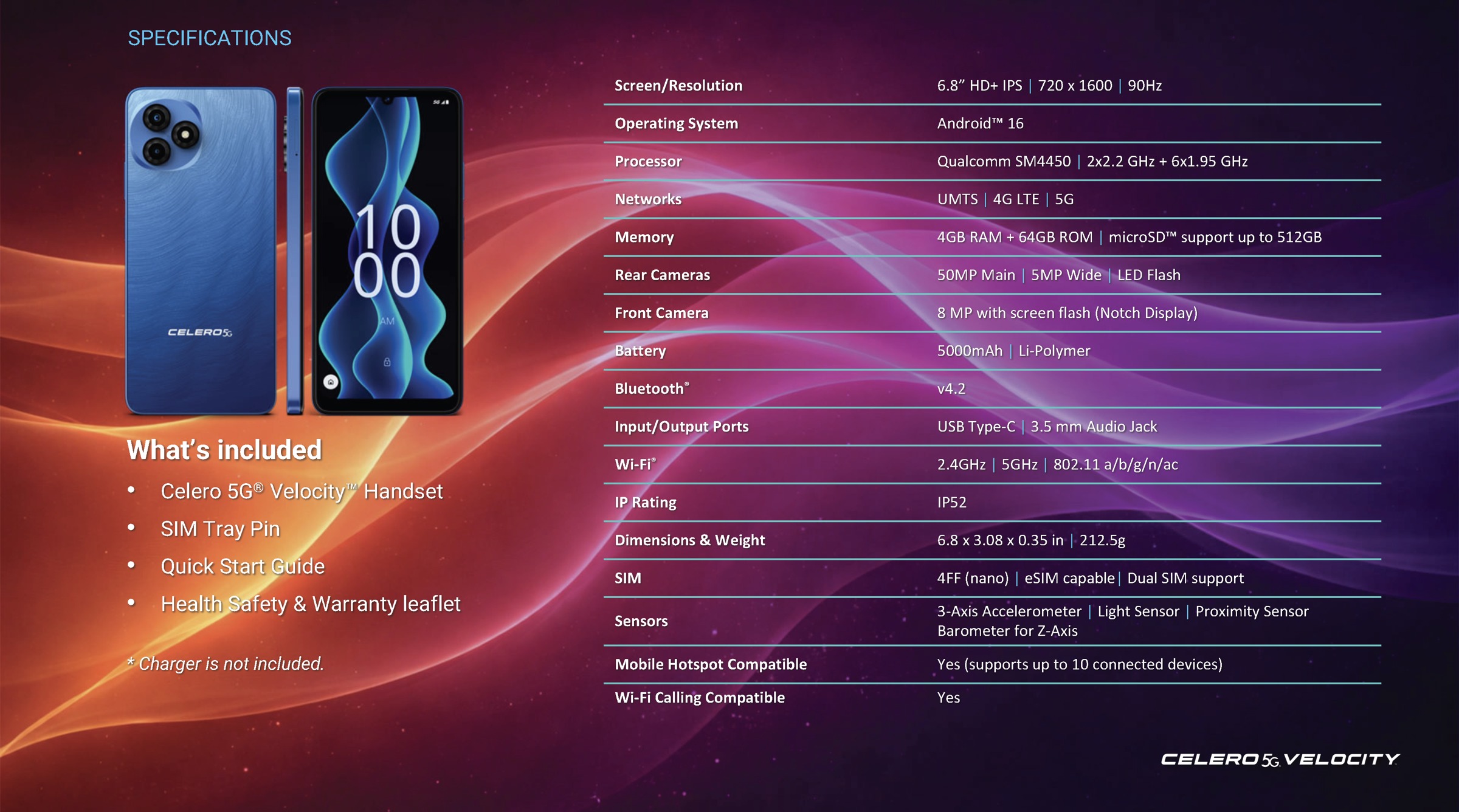Click the "IP52" rating value
The width and height of the screenshot is (1459, 812).
[951, 503]
